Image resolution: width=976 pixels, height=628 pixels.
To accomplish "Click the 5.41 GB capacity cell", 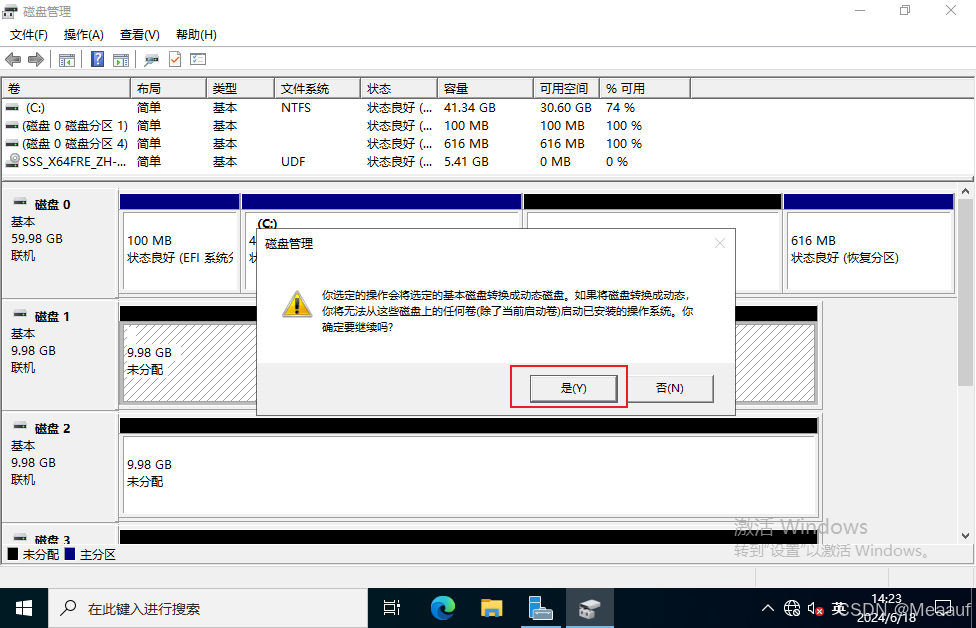I will pyautogui.click(x=466, y=162).
